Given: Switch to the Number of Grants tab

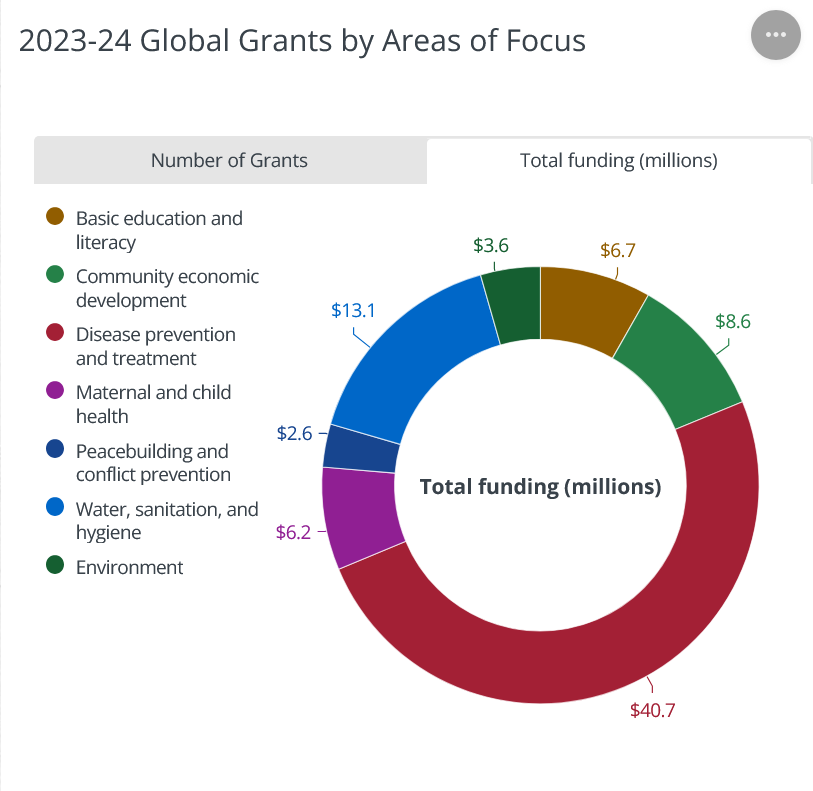Looking at the screenshot, I should point(229,160).
